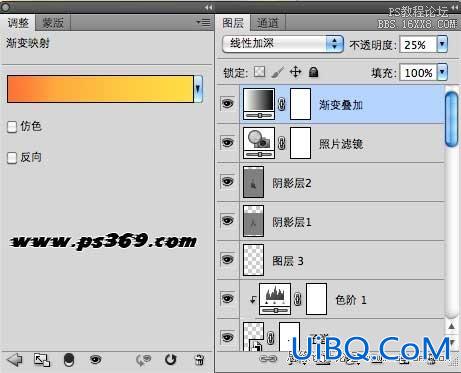Click chain link of 渐变叠加 layer
The height and width of the screenshot is (373, 461).
pyautogui.click(x=282, y=104)
